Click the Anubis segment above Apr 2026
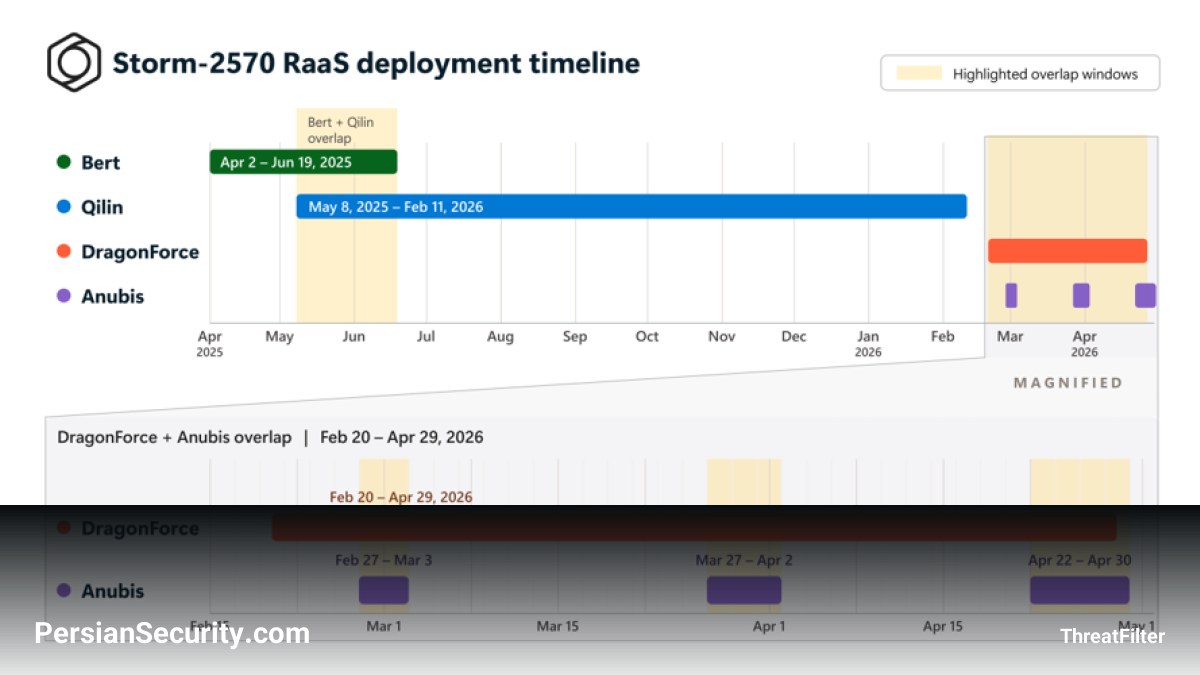The width and height of the screenshot is (1200, 675). (x=1081, y=295)
